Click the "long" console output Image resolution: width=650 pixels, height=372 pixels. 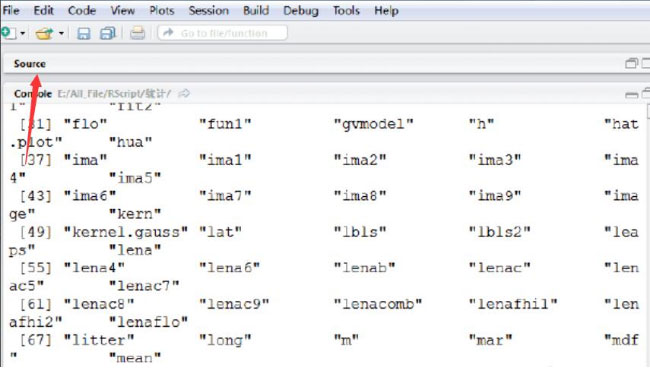225,340
